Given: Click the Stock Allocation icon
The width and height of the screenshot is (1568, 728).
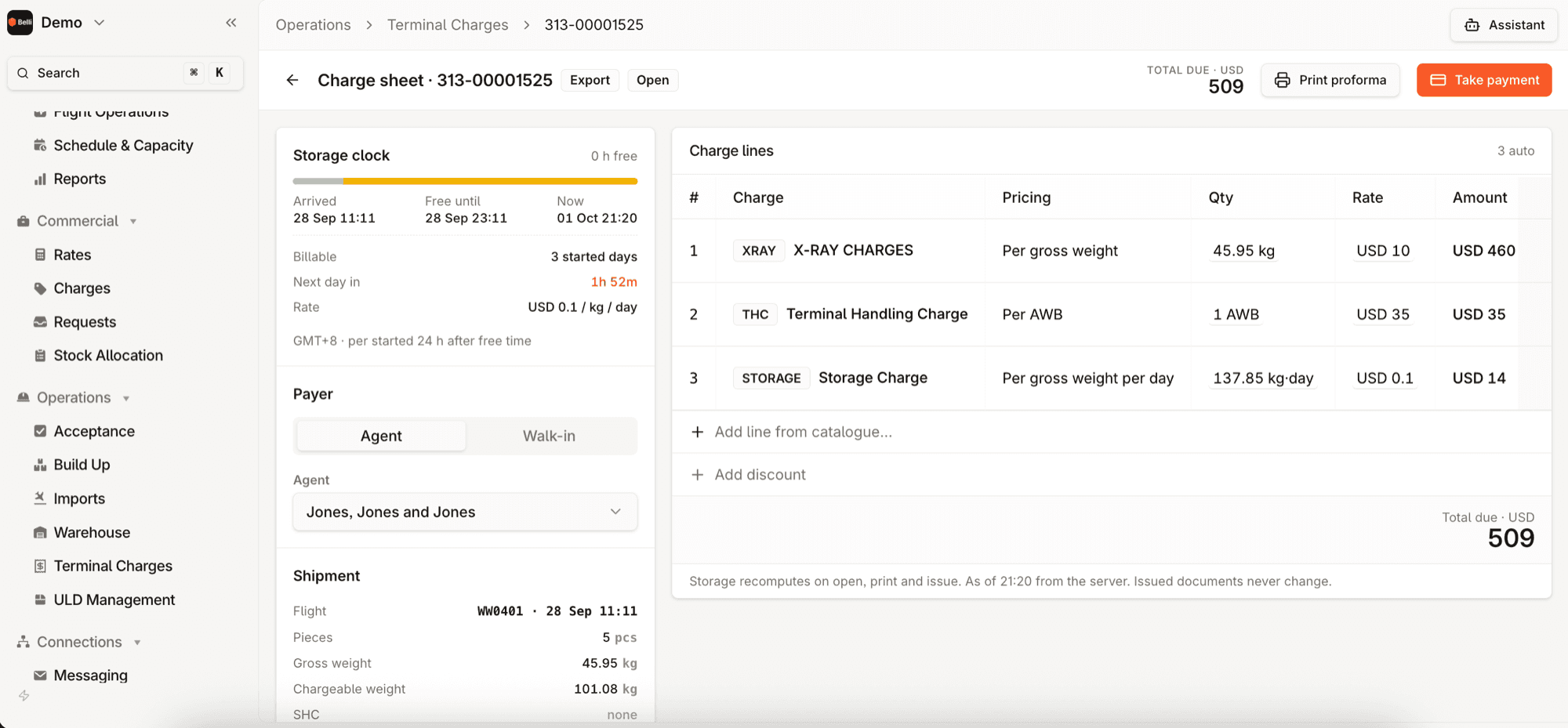Looking at the screenshot, I should tap(40, 355).
